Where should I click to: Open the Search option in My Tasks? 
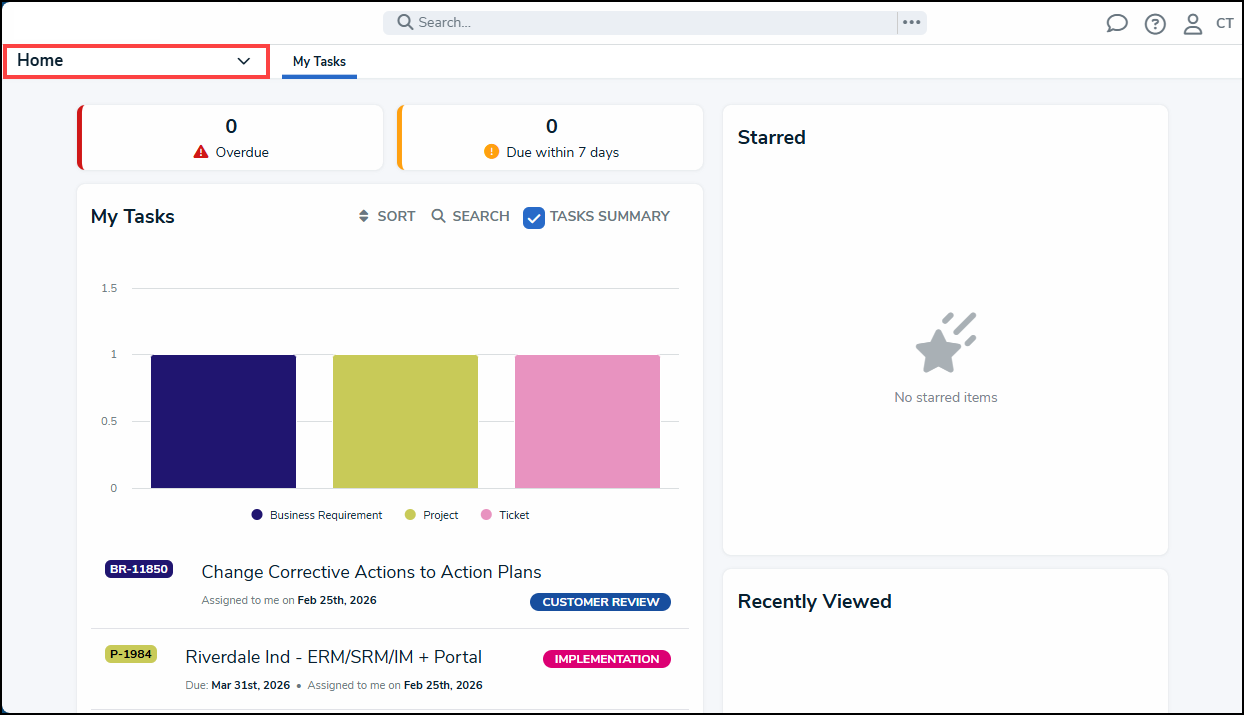[470, 216]
